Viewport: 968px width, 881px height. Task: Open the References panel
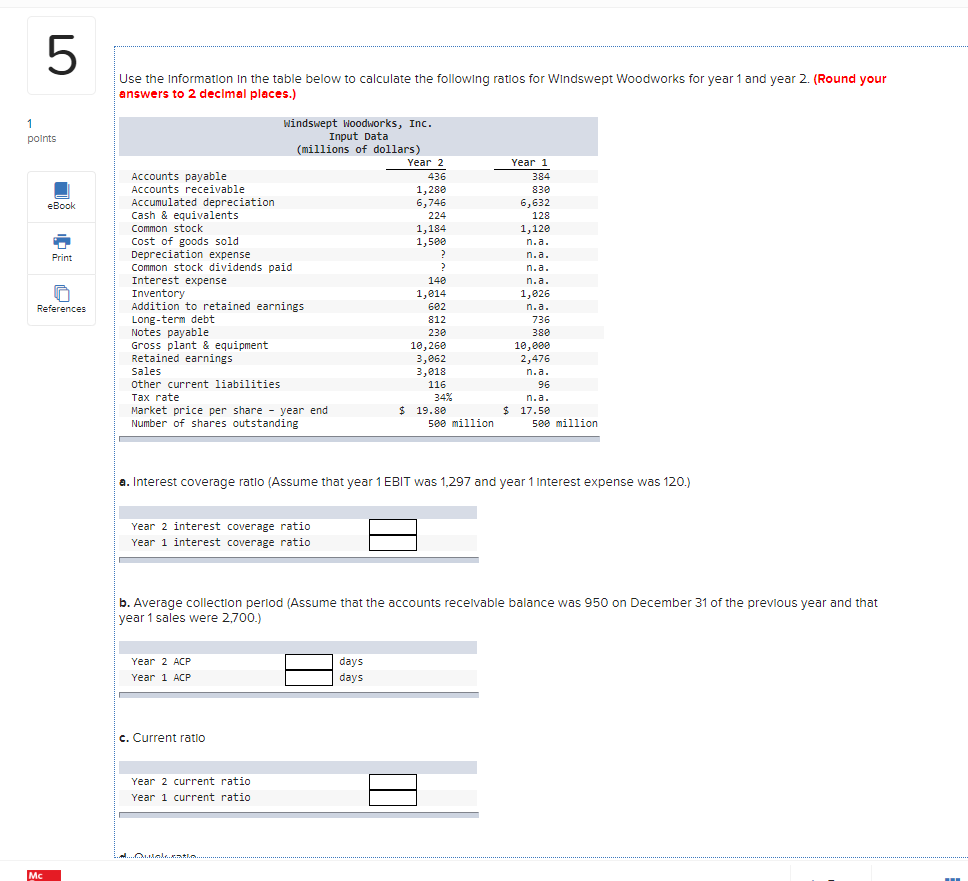[61, 294]
